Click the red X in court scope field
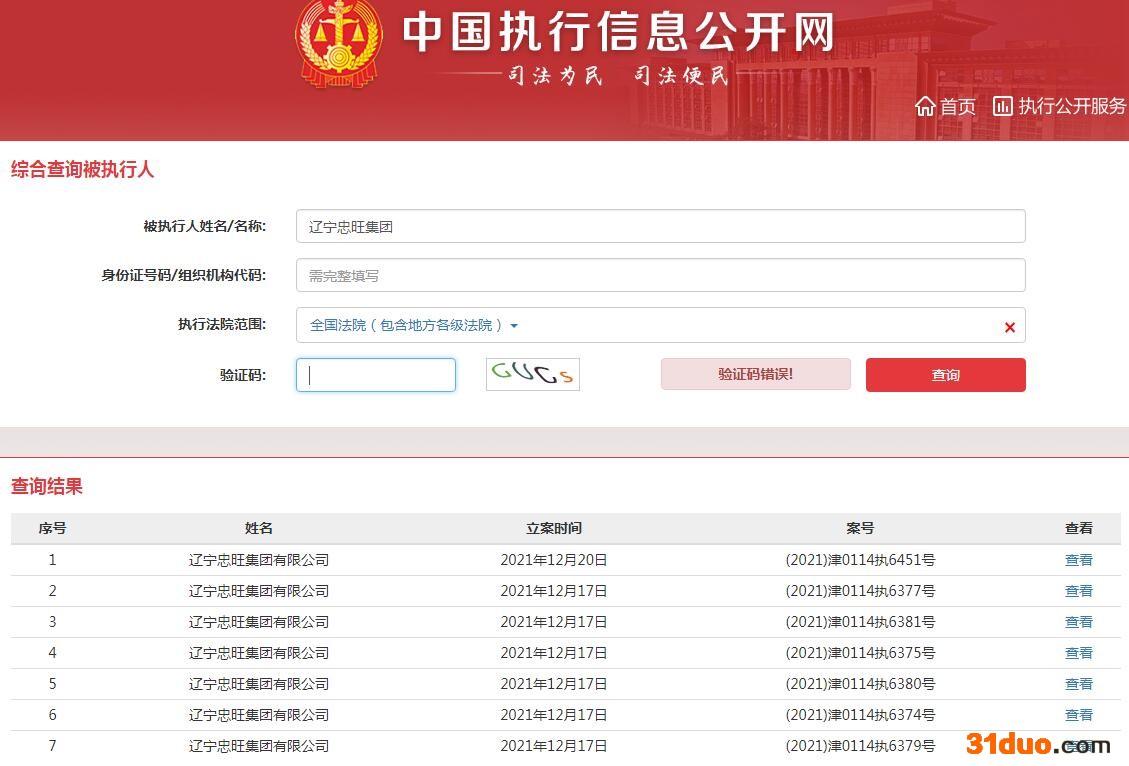This screenshot has height=766, width=1129. click(x=1009, y=327)
